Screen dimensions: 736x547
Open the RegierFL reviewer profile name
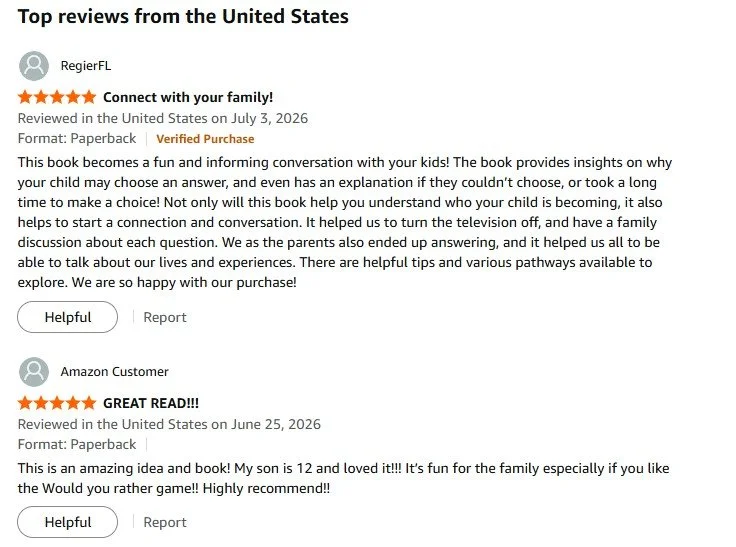[86, 66]
